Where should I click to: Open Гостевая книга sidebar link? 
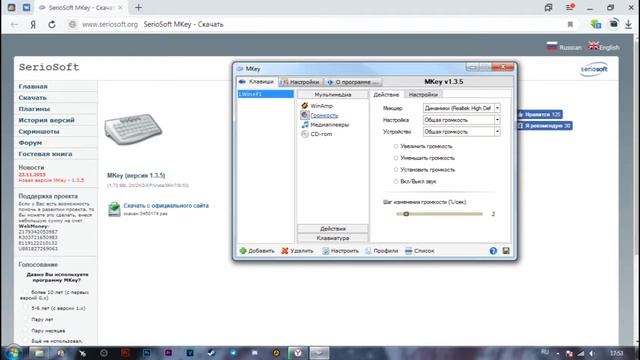pos(45,154)
